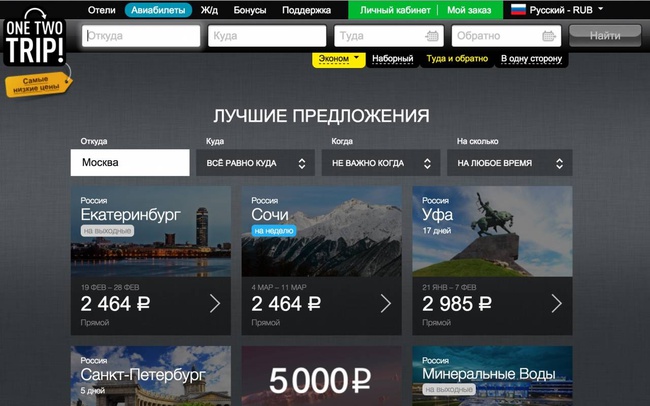Open the Бонусы menu item
The height and width of the screenshot is (406, 650).
coord(250,10)
